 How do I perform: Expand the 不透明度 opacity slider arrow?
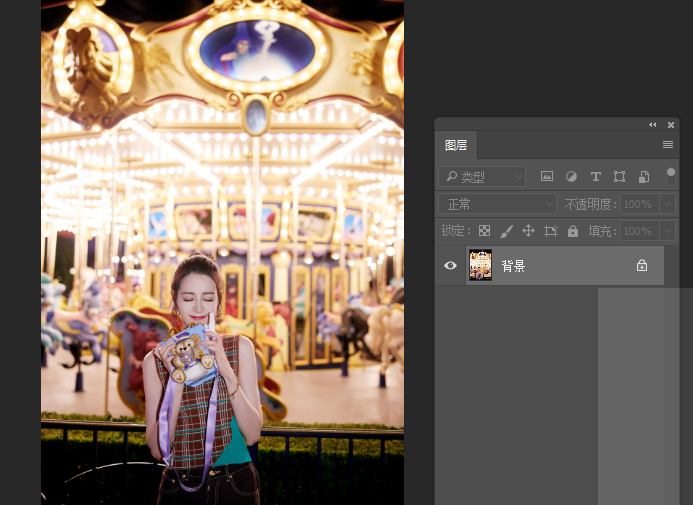[x=667, y=204]
